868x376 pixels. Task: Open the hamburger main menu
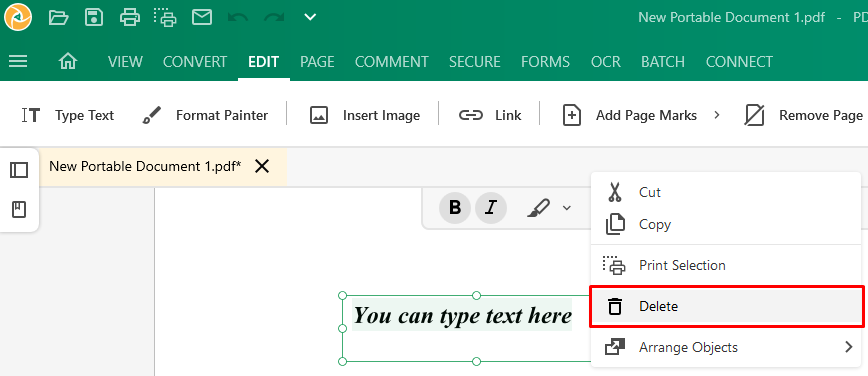coord(18,61)
